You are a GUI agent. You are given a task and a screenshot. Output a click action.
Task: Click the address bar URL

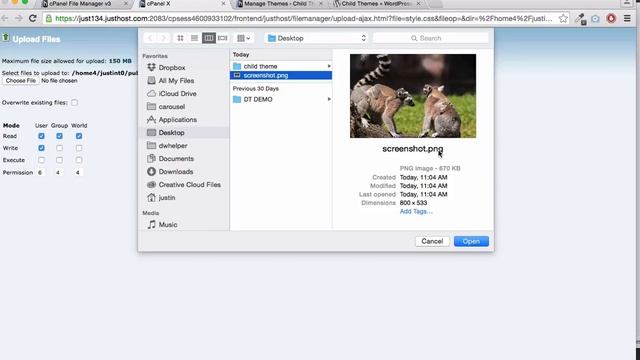click(x=303, y=18)
